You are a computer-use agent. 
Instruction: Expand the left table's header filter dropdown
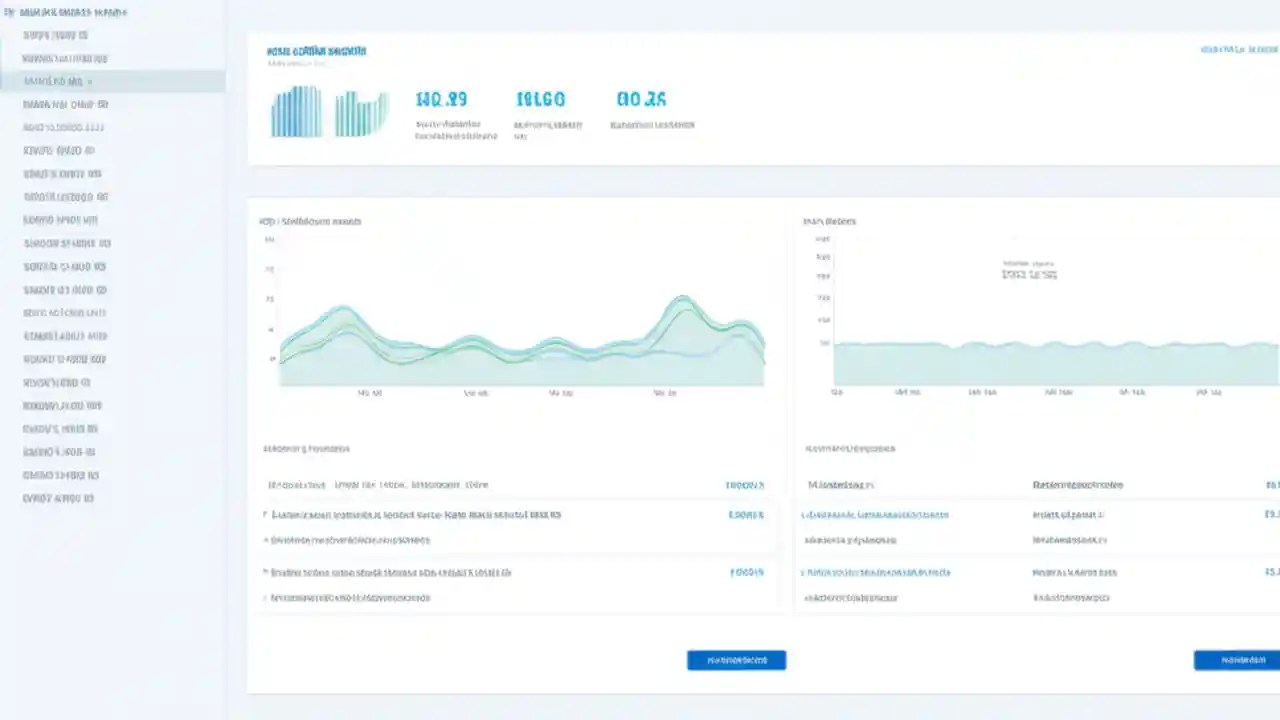click(744, 485)
